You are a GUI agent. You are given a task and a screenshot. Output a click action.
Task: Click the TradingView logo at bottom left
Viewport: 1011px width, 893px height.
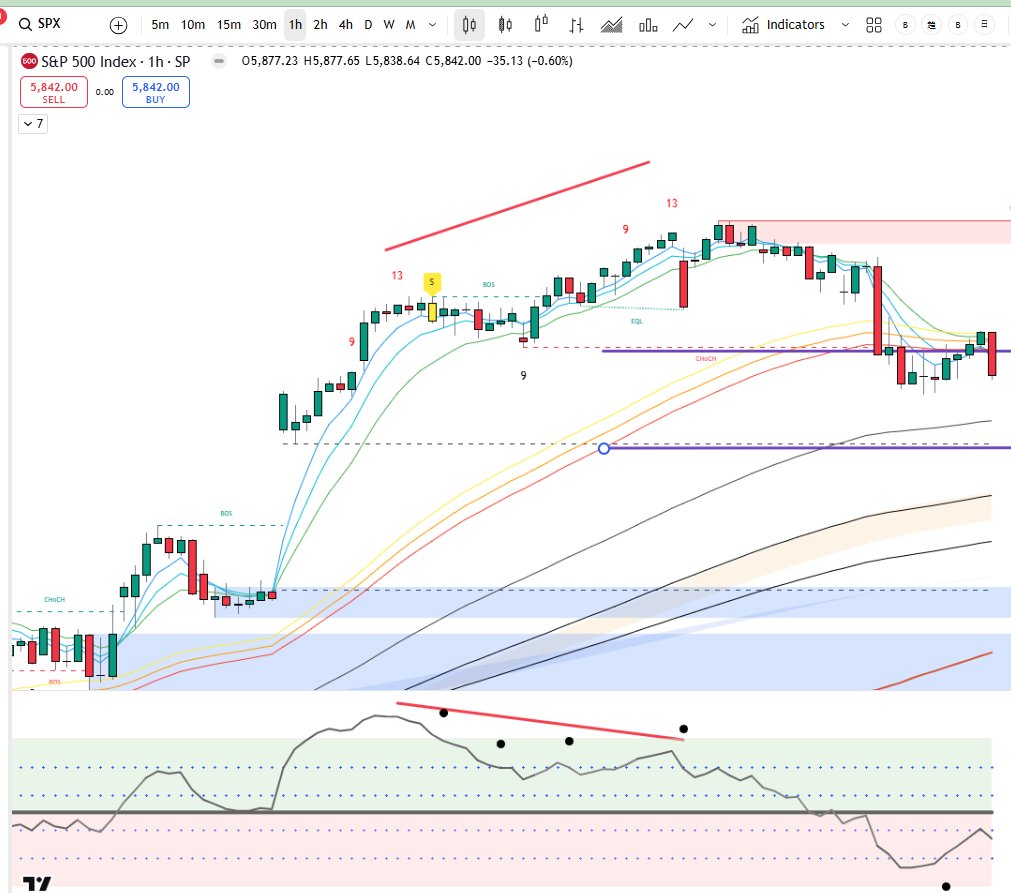pyautogui.click(x=37, y=883)
